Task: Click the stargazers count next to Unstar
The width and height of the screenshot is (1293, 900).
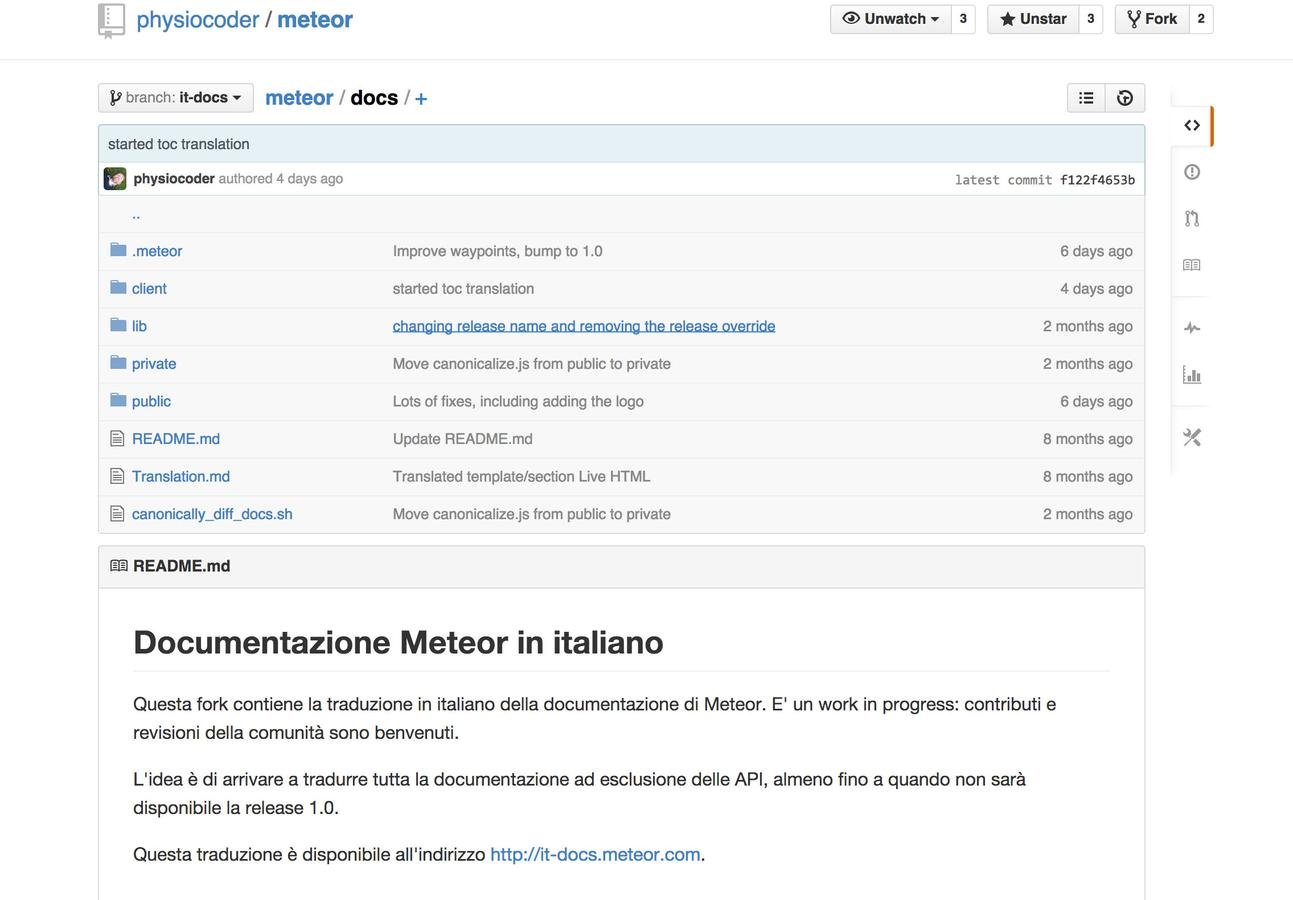Action: click(1090, 19)
